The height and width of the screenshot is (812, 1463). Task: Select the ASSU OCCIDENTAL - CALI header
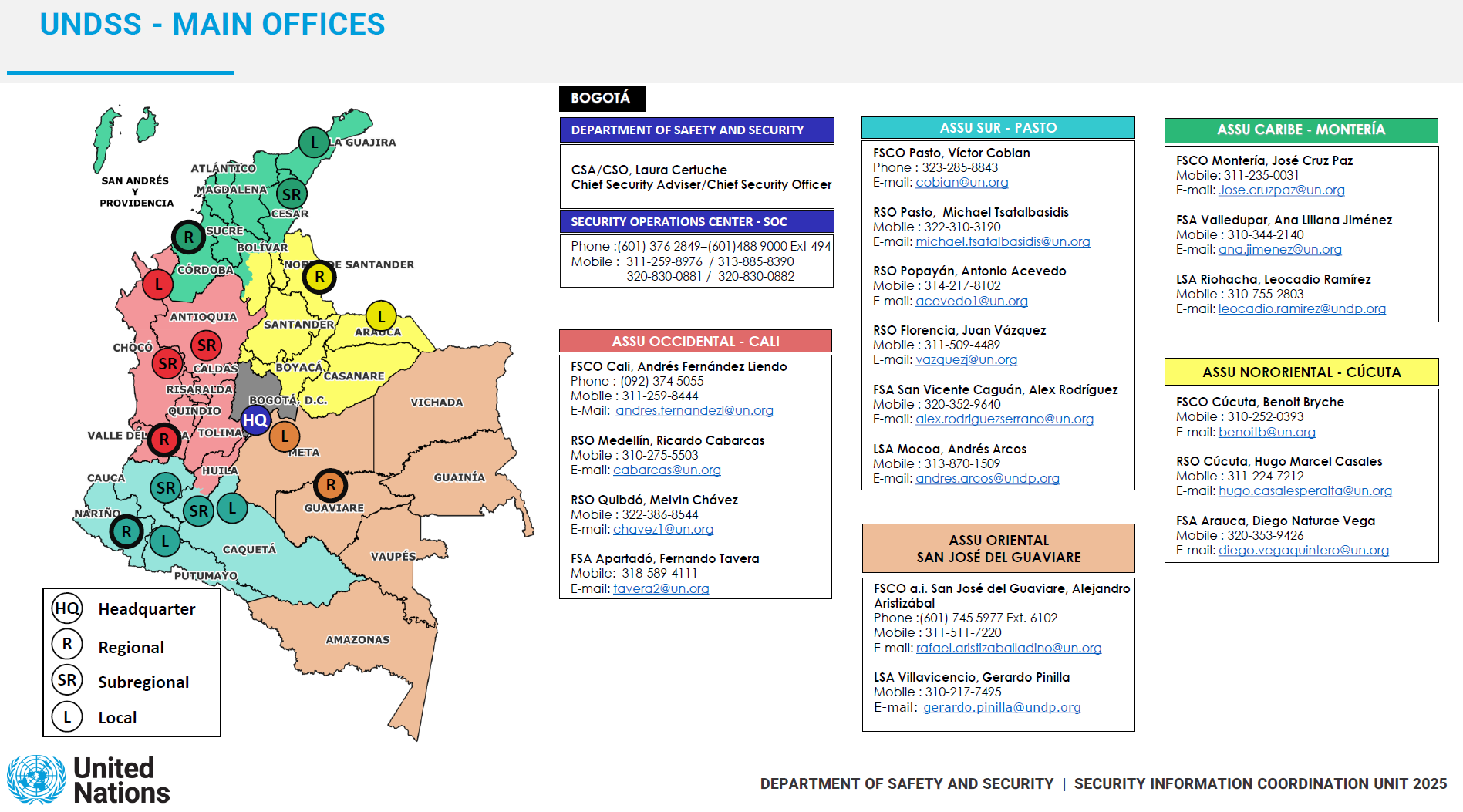click(x=695, y=342)
